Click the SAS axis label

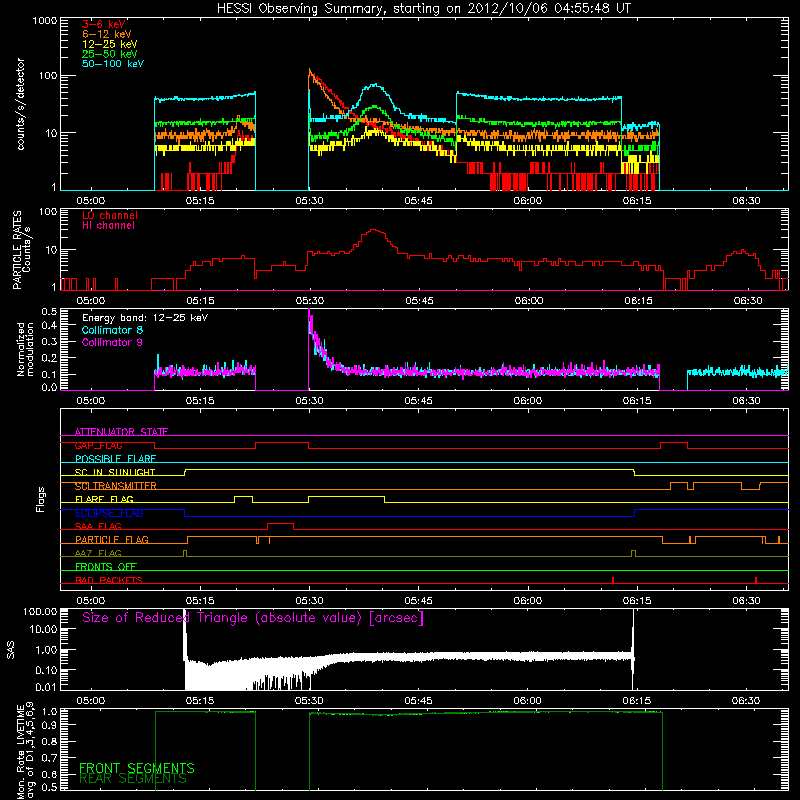pyautogui.click(x=11, y=650)
